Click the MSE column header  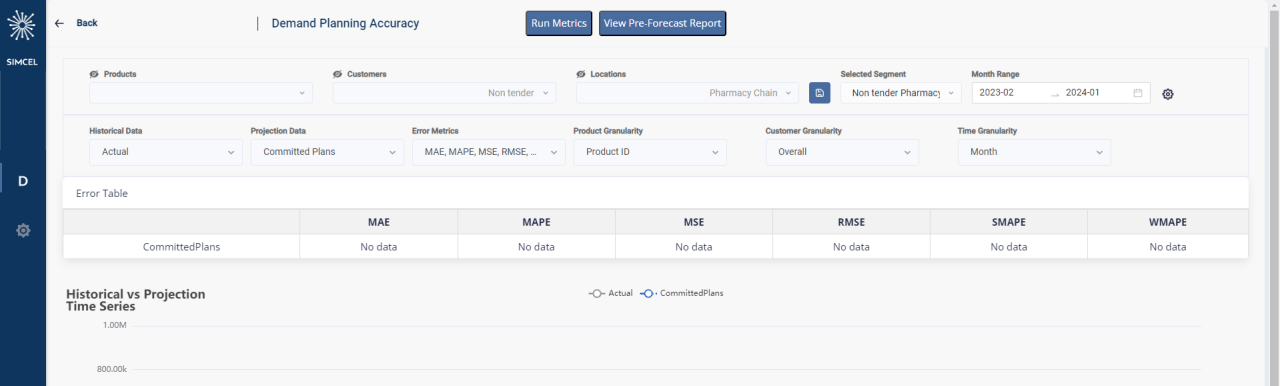694,221
